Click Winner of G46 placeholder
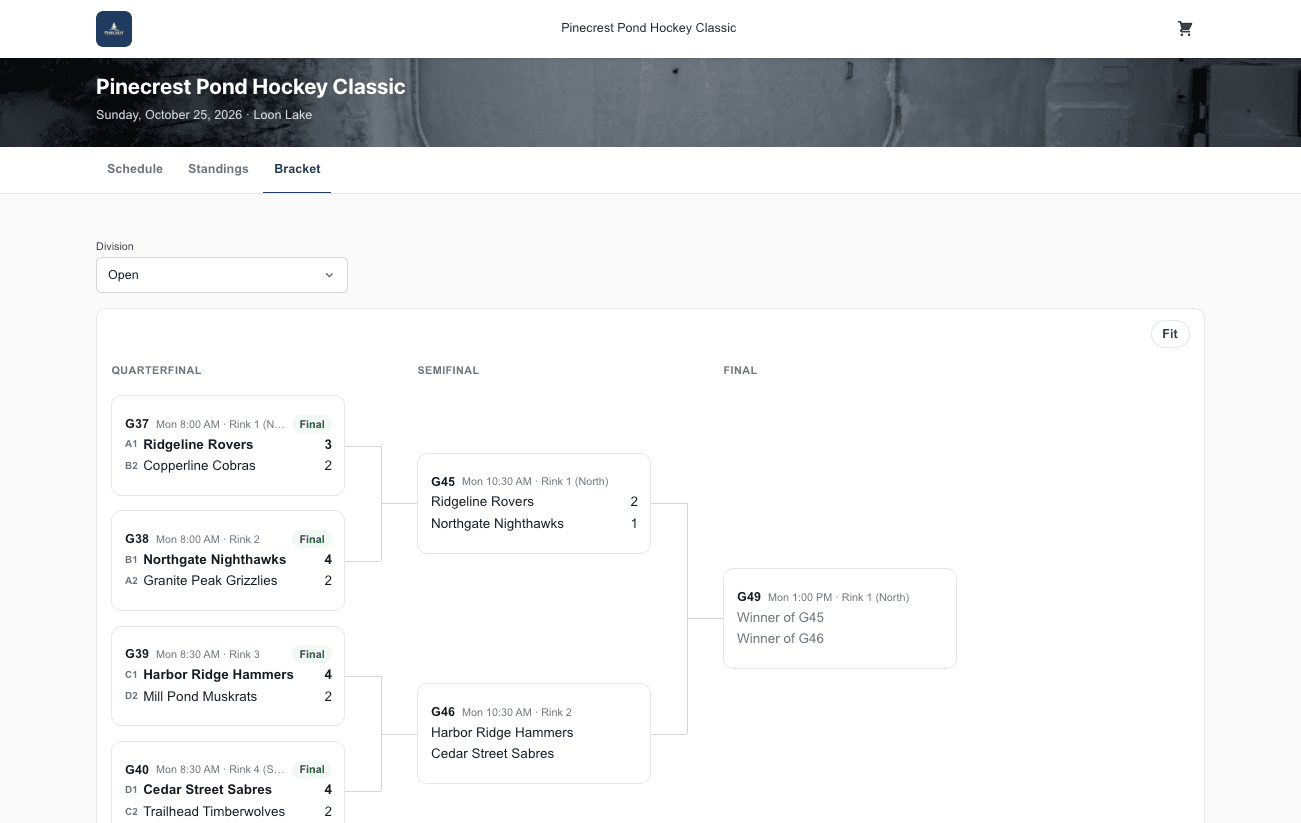Viewport: 1301px width, 823px height. pyautogui.click(x=780, y=638)
